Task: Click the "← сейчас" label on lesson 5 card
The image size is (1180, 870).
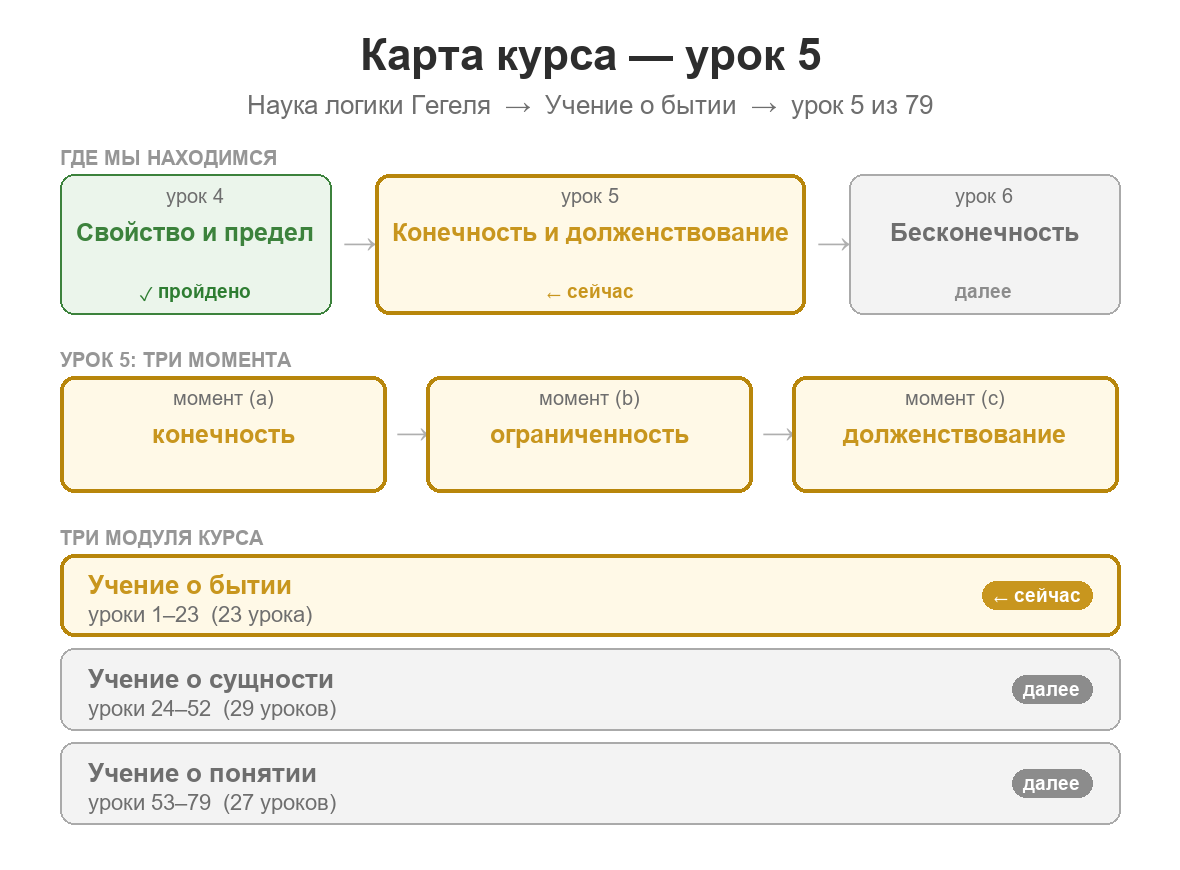Action: (x=590, y=292)
